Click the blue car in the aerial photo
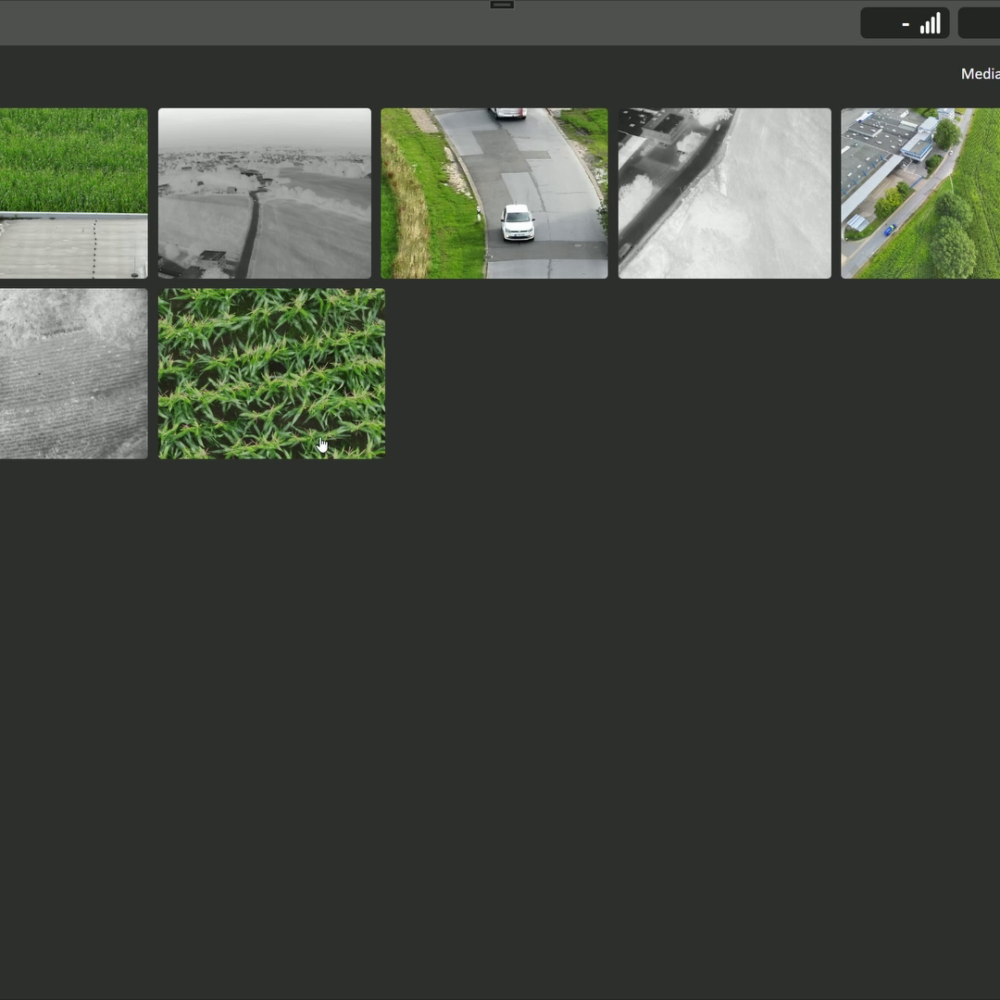 (x=890, y=229)
